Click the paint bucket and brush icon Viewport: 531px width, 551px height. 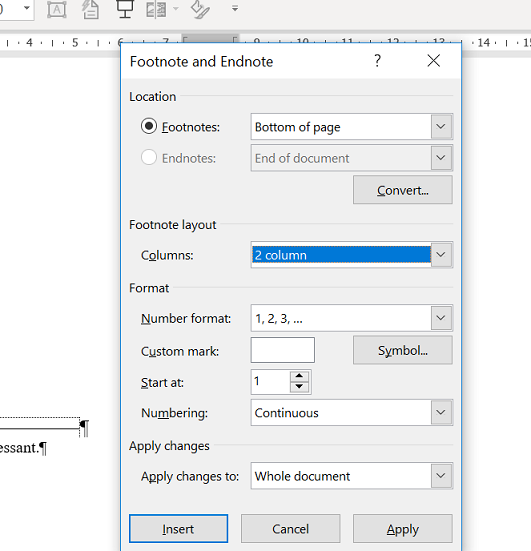click(200, 9)
